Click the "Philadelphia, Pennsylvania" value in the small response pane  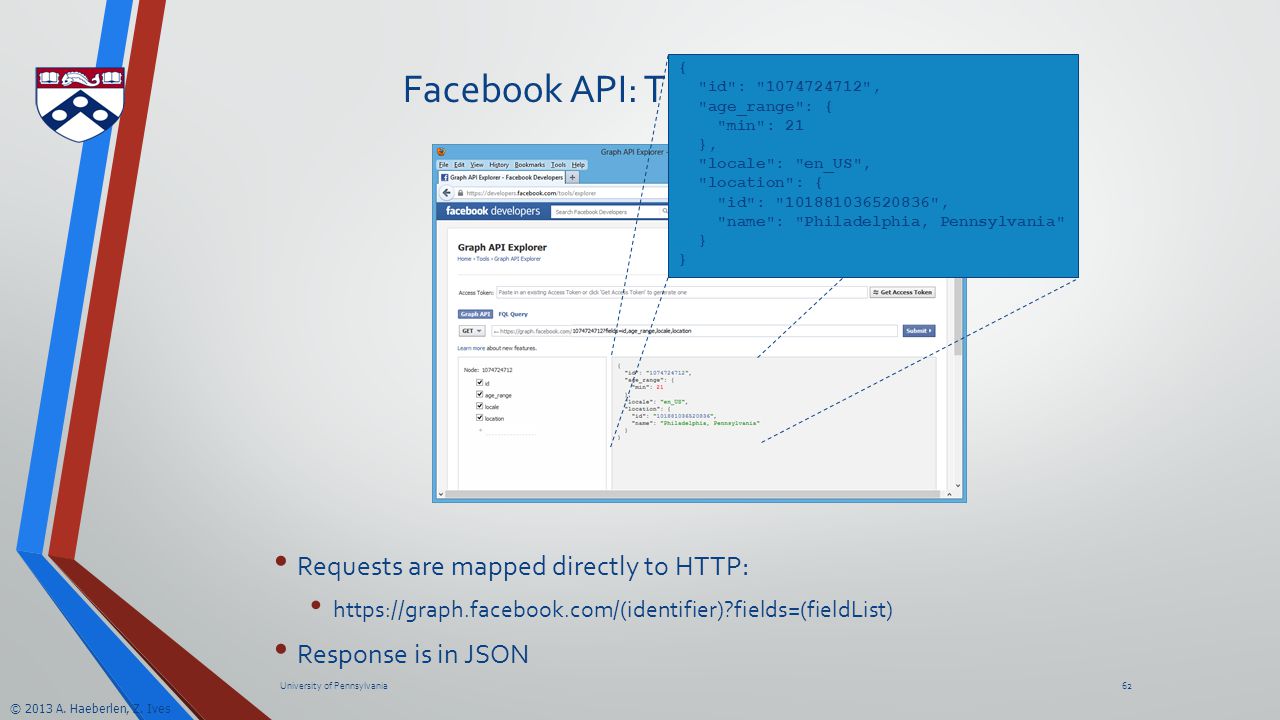[710, 423]
